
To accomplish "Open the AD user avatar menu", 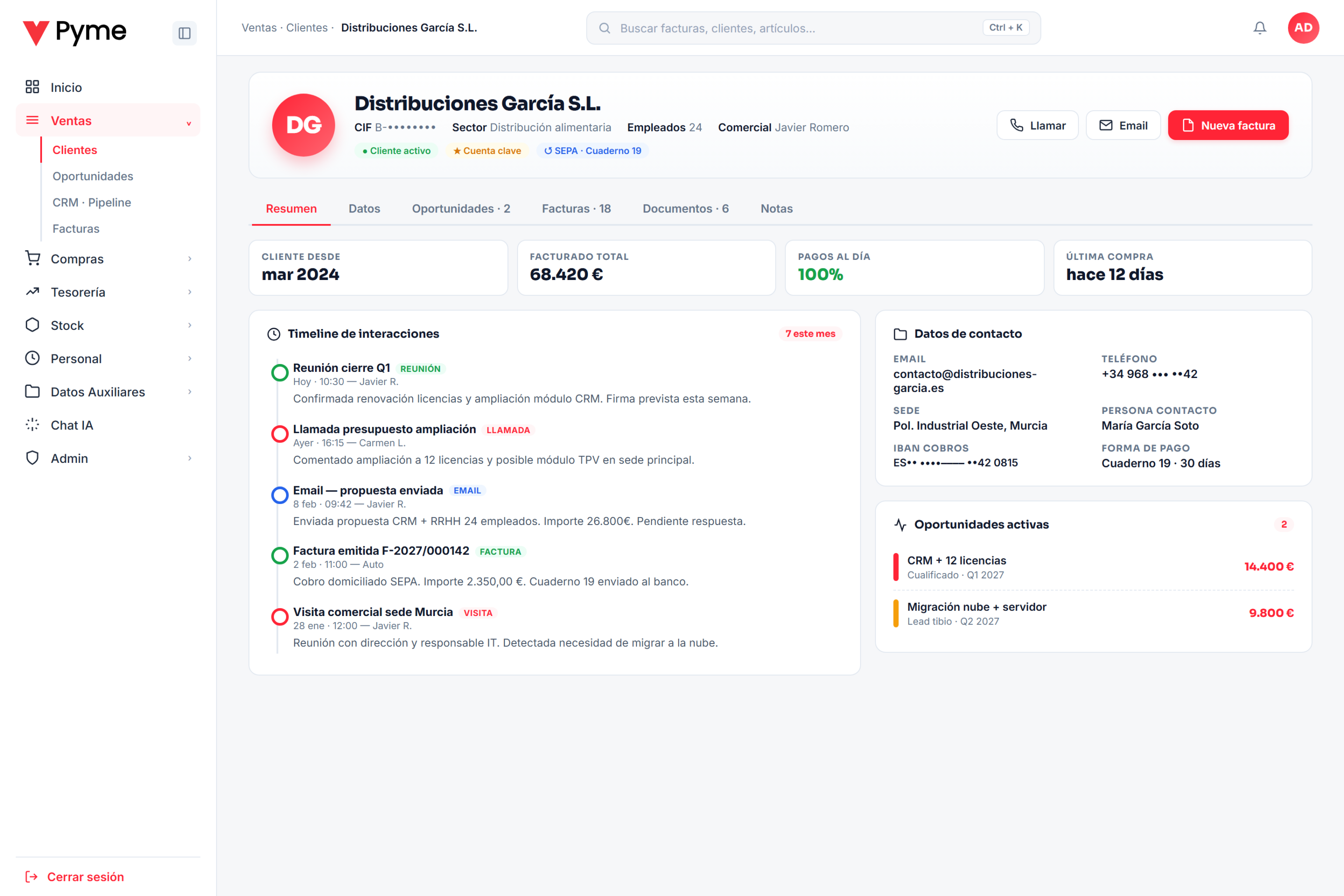I will point(1303,28).
